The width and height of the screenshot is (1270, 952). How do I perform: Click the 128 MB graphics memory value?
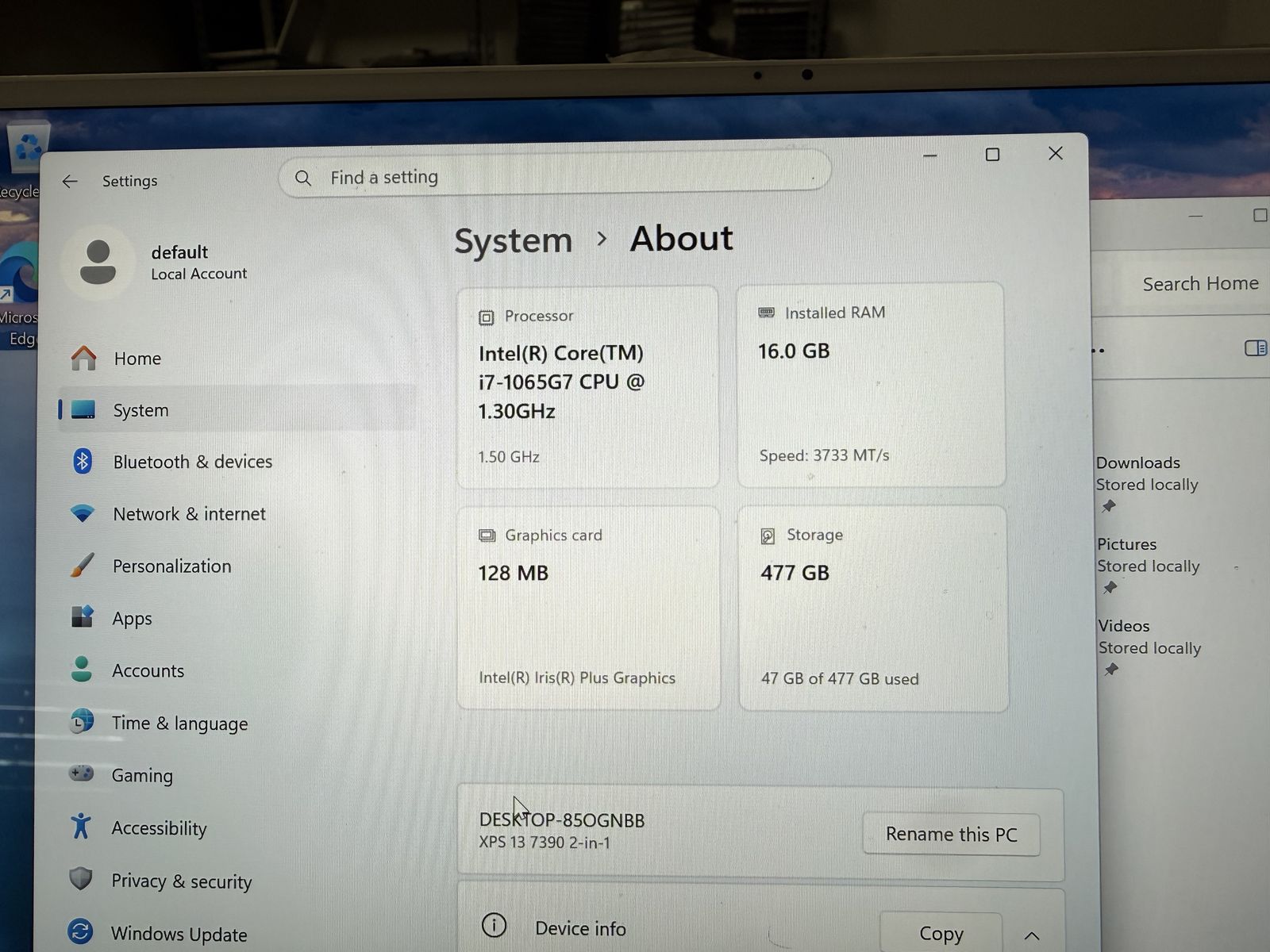(x=513, y=573)
